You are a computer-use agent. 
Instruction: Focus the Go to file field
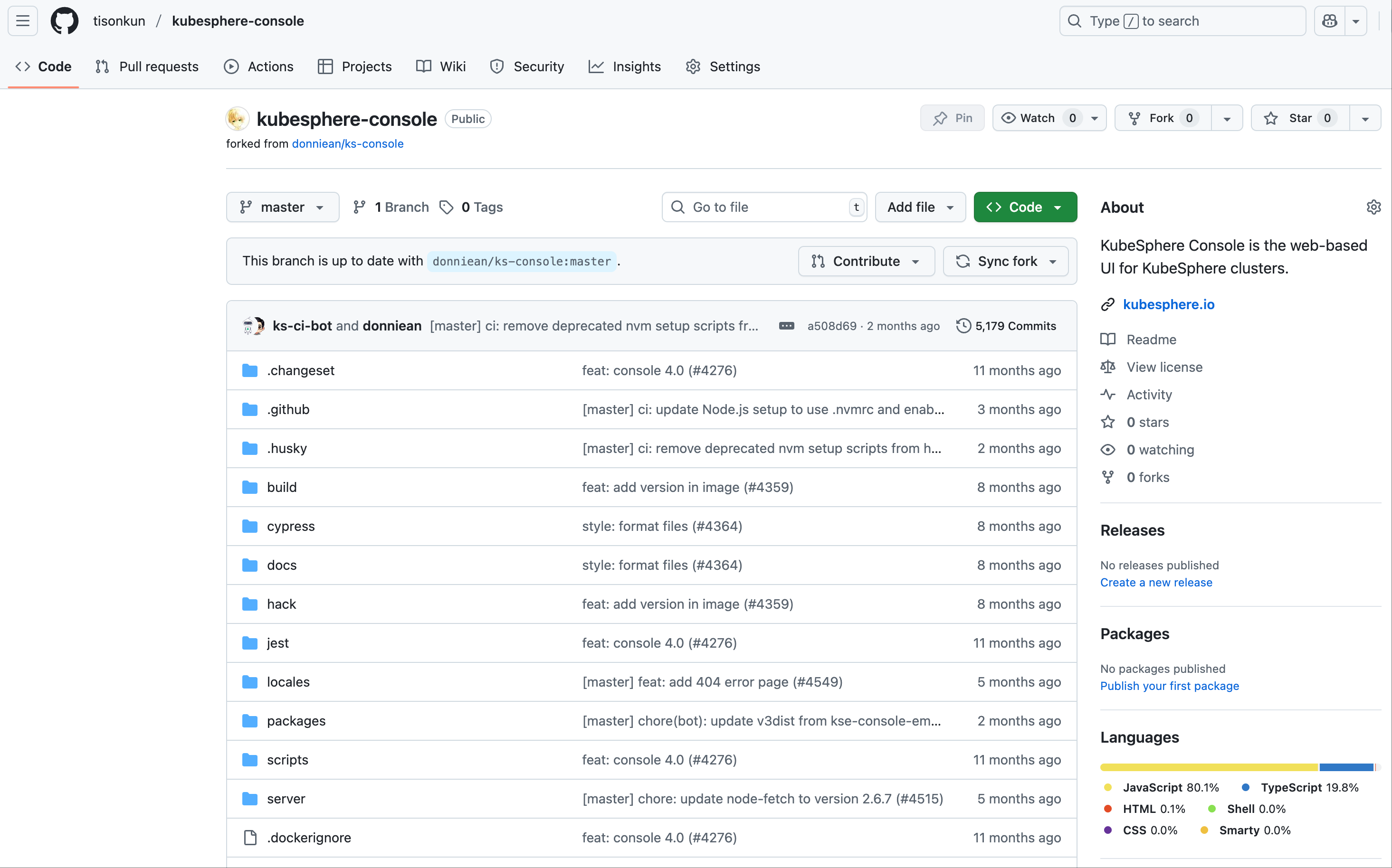(764, 207)
